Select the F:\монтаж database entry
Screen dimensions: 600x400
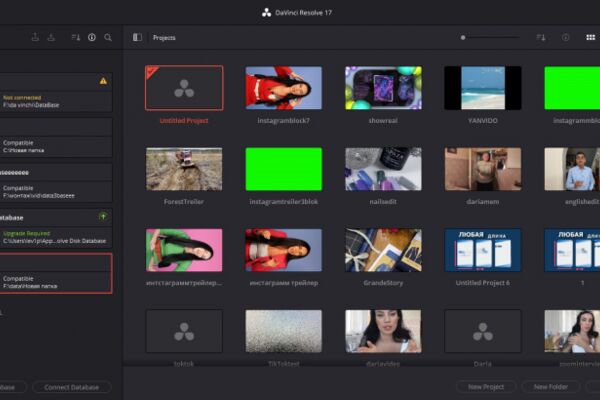56,183
